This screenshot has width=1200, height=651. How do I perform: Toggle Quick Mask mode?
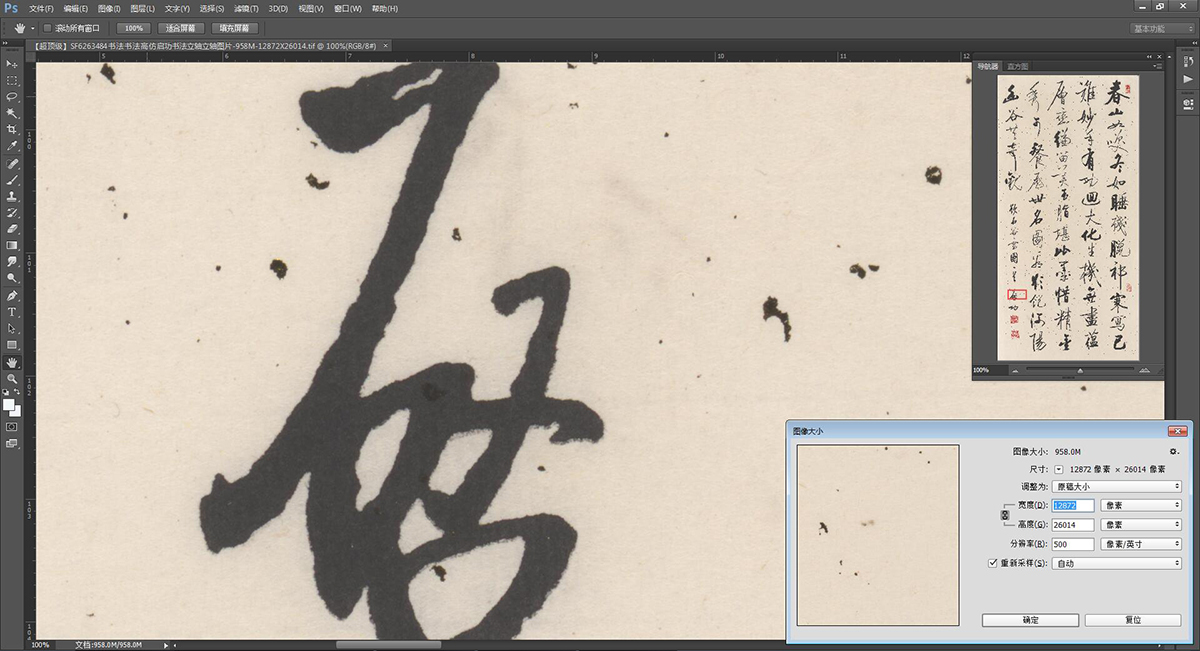point(12,426)
